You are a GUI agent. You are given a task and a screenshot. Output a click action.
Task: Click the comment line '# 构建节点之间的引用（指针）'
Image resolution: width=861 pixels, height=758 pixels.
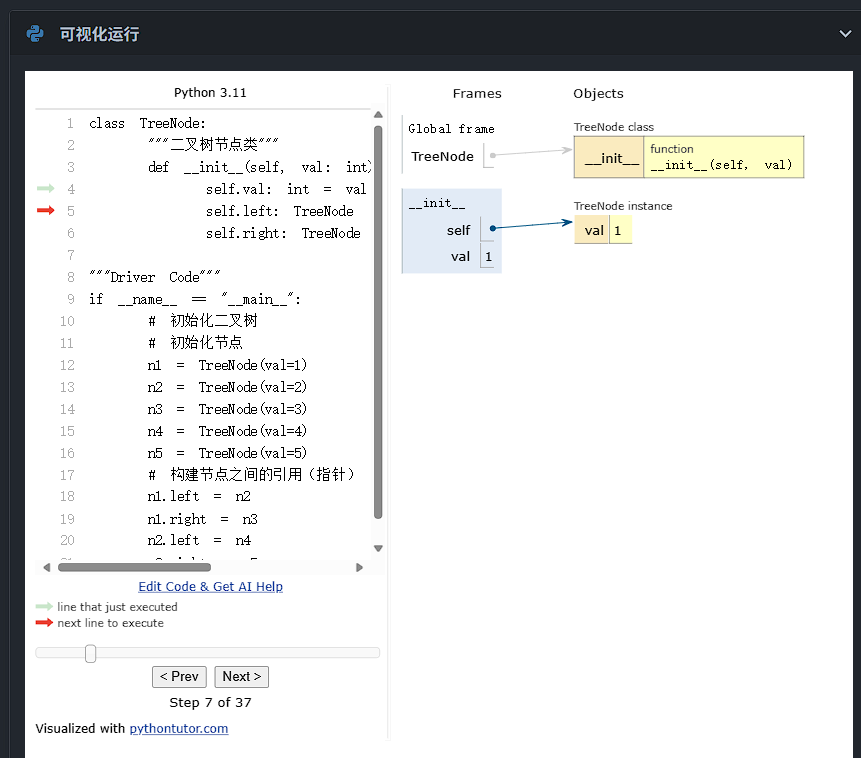(x=252, y=475)
